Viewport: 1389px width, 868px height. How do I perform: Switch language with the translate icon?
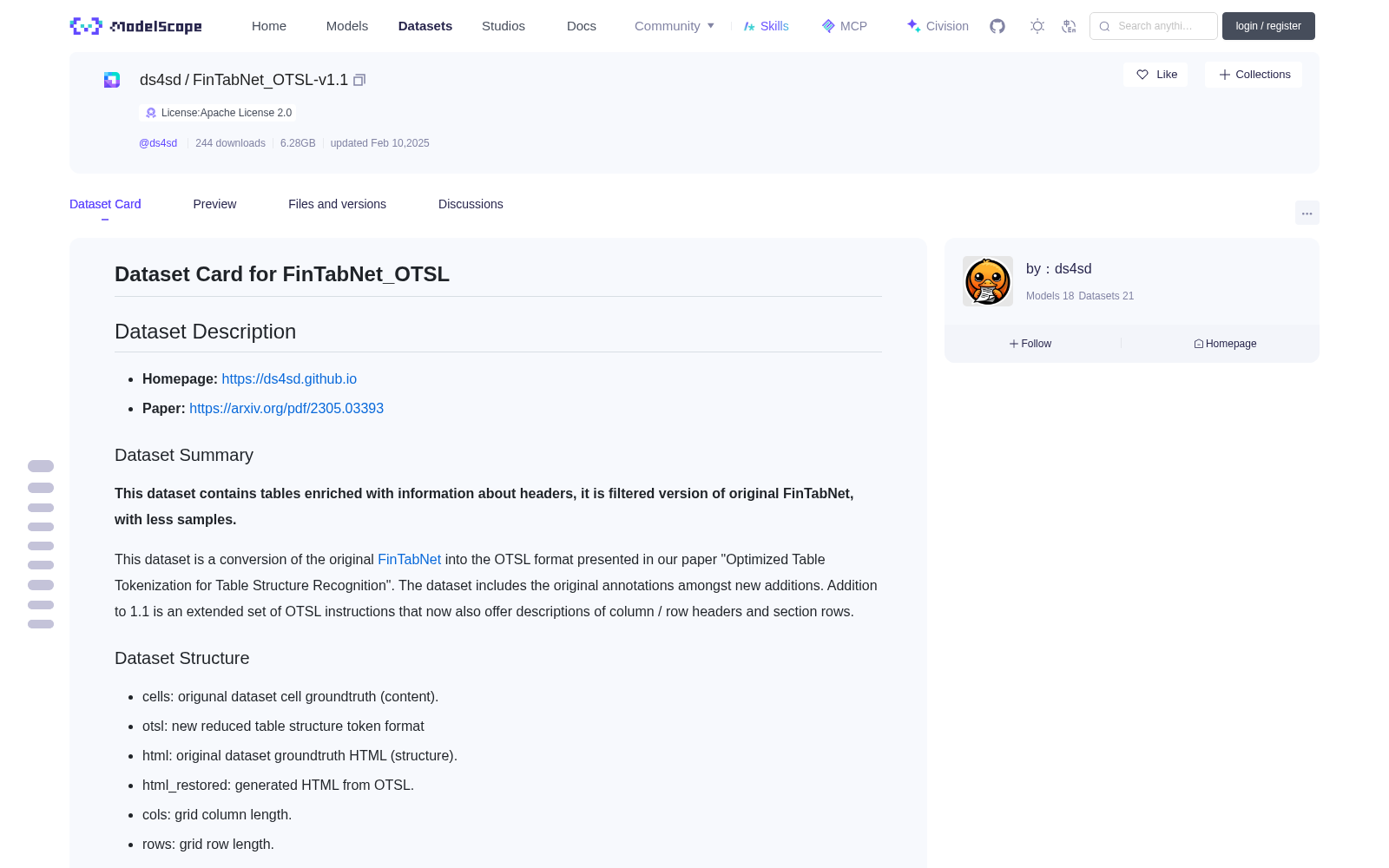tap(1070, 26)
